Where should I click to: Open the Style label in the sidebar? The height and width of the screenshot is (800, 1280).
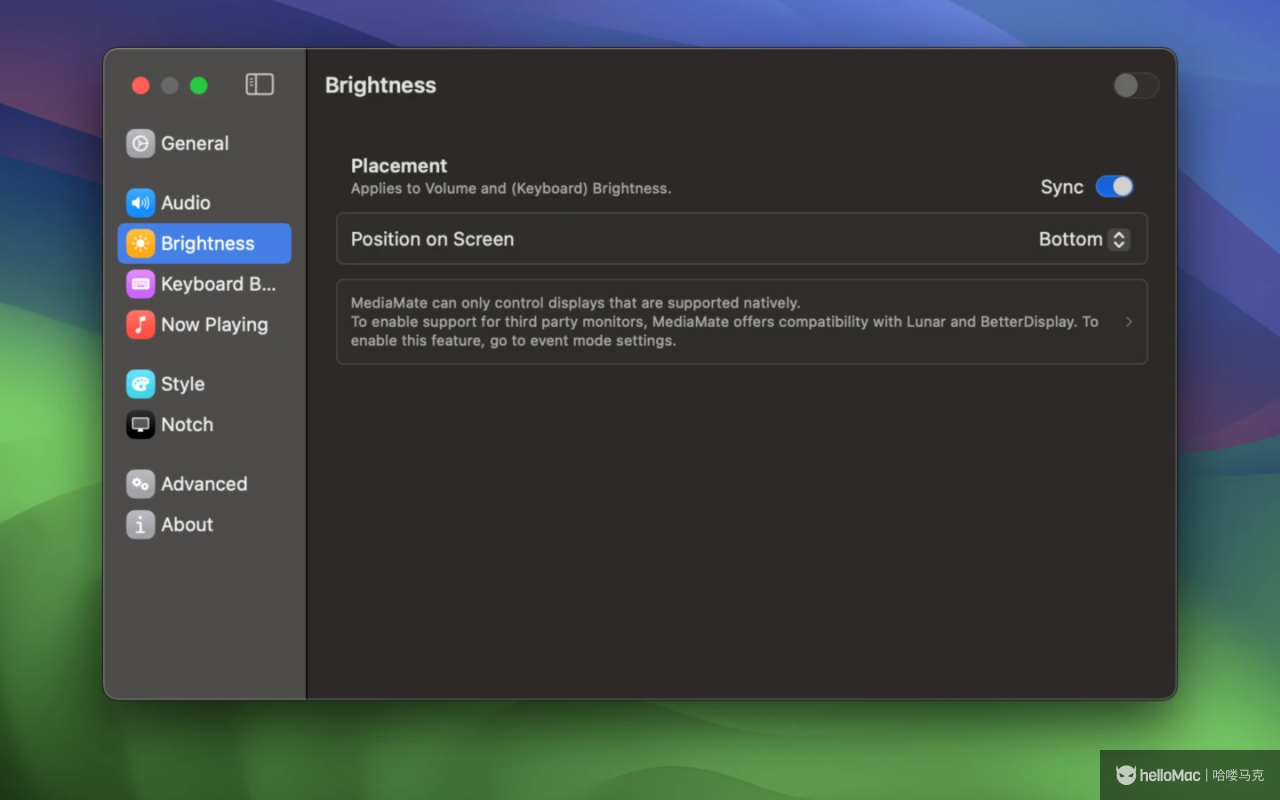(x=183, y=384)
